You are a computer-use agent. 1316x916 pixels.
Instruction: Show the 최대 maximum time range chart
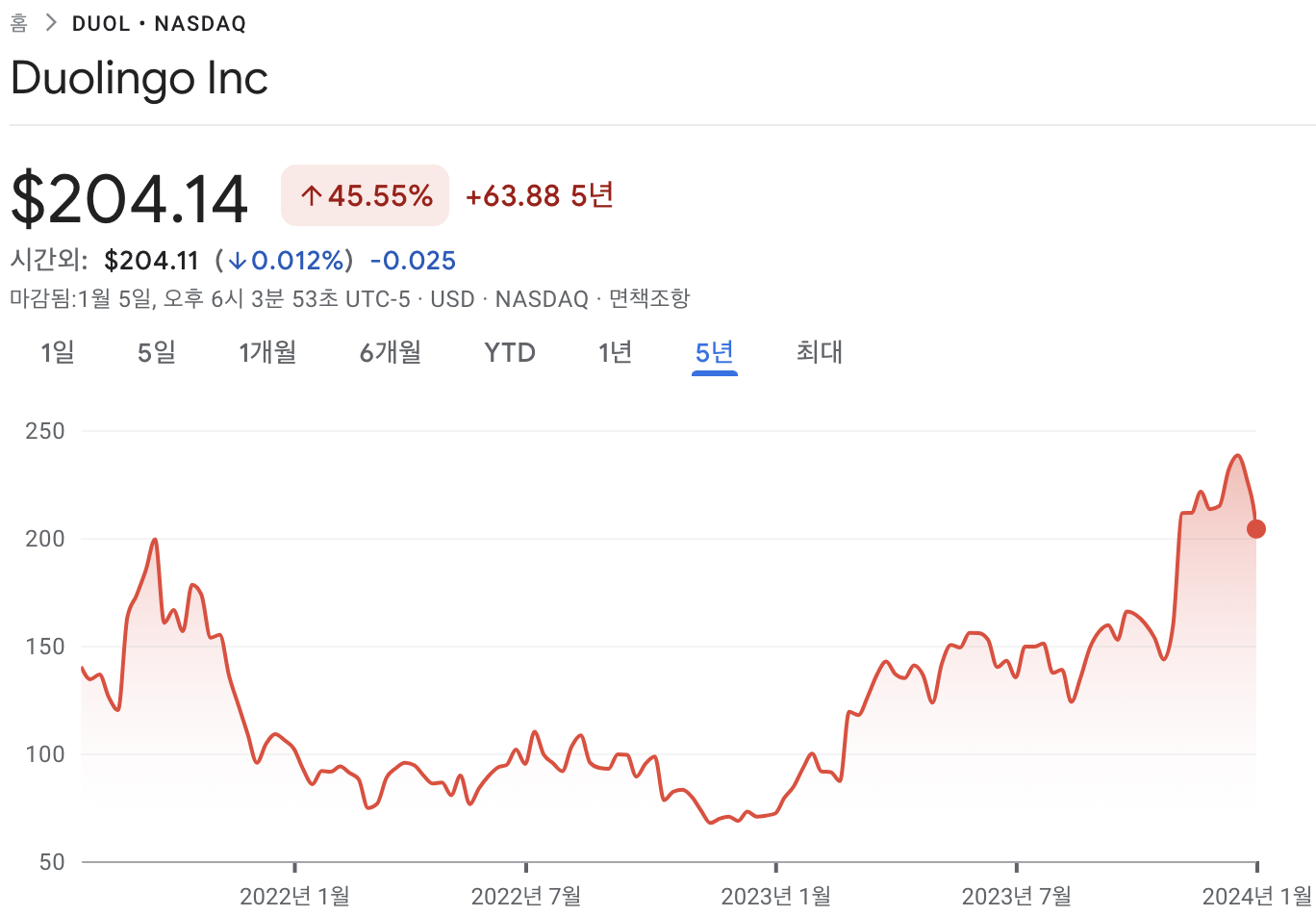[819, 352]
